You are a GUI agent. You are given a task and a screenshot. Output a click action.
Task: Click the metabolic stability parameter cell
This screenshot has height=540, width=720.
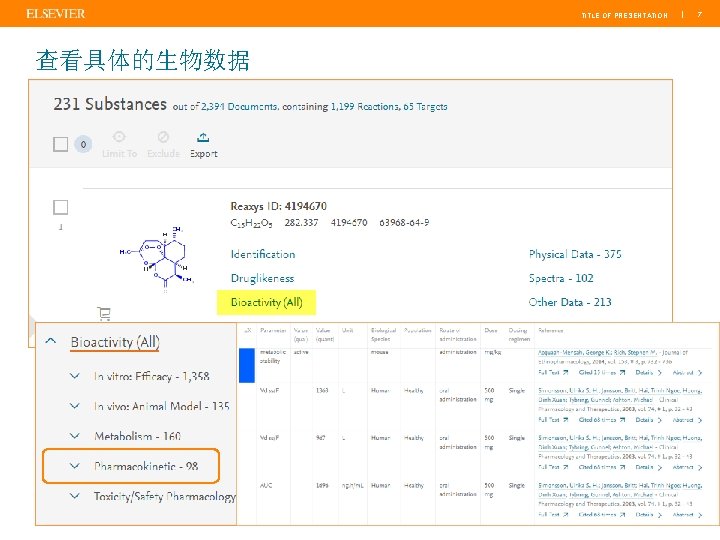(x=273, y=356)
